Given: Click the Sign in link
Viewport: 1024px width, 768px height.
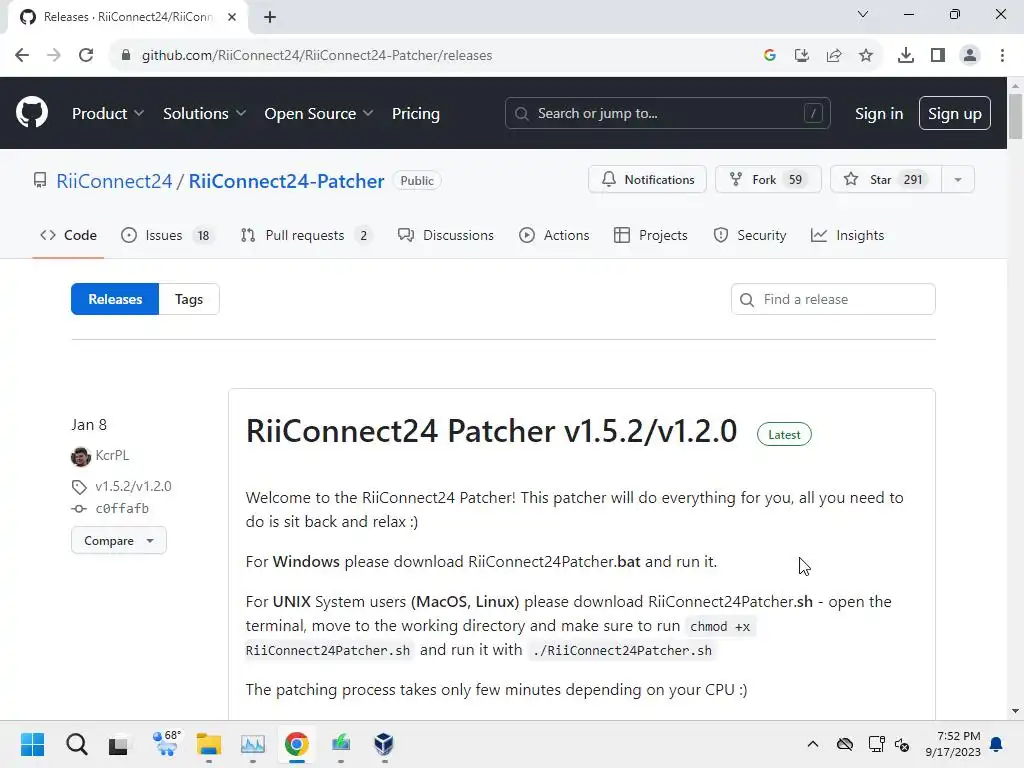Looking at the screenshot, I should pyautogui.click(x=878, y=114).
